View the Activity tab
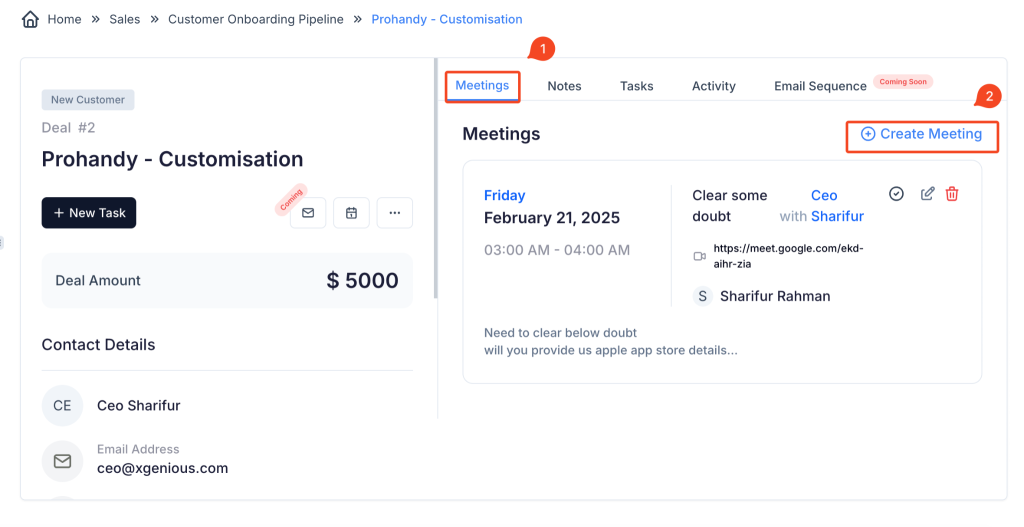Viewport: 1024px width, 527px height. [x=713, y=86]
